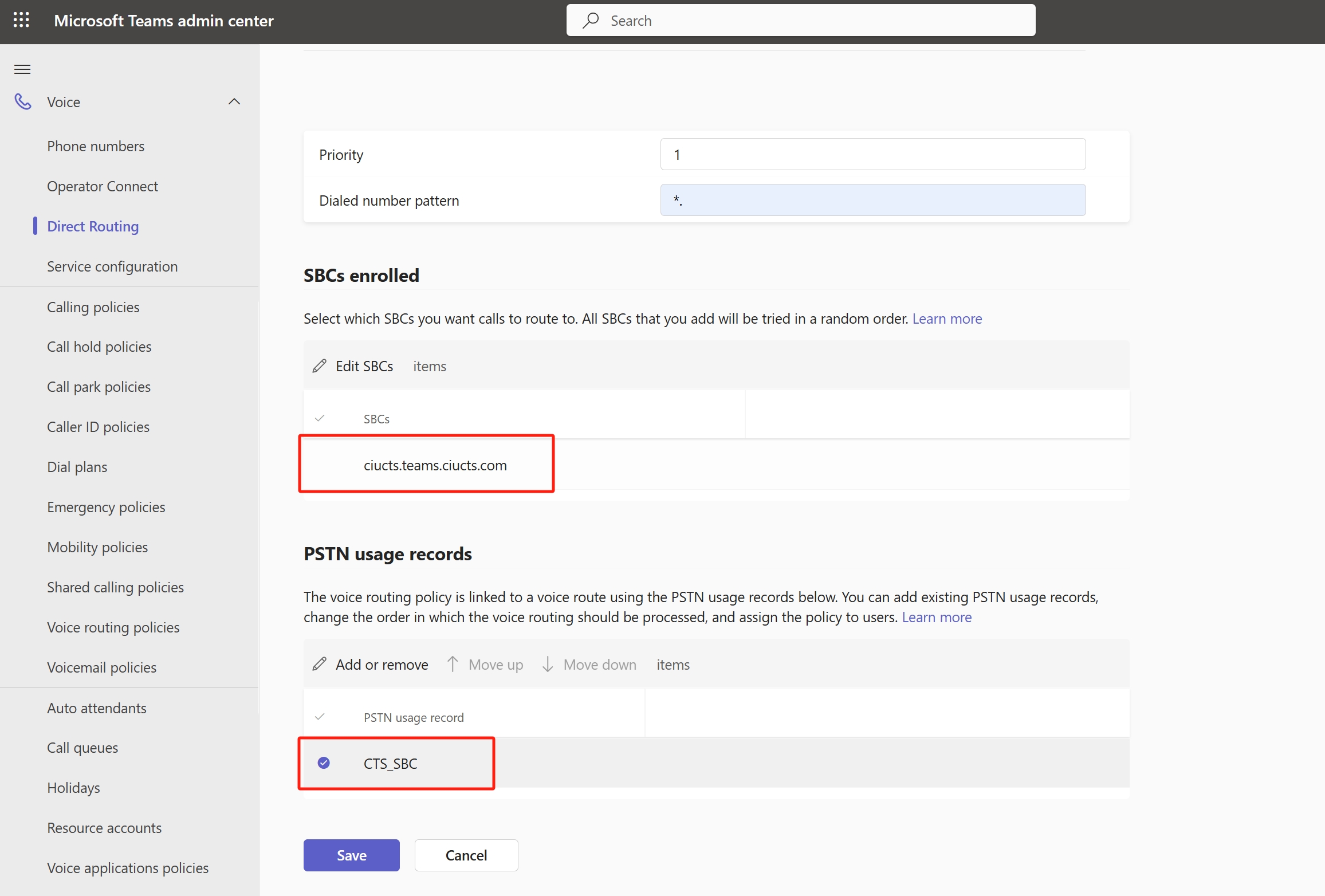Click the Add or remove pencil icon
Viewport: 1325px width, 896px height.
[320, 665]
